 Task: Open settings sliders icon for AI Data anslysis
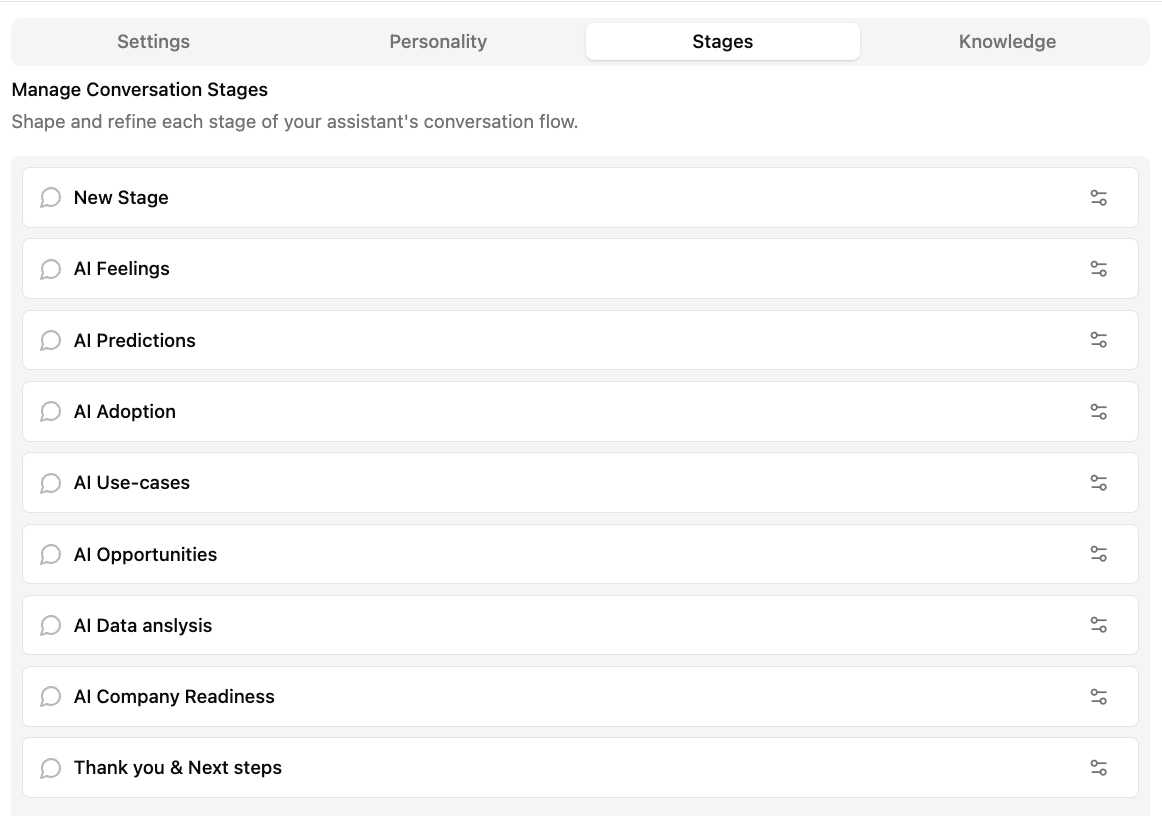(x=1098, y=625)
